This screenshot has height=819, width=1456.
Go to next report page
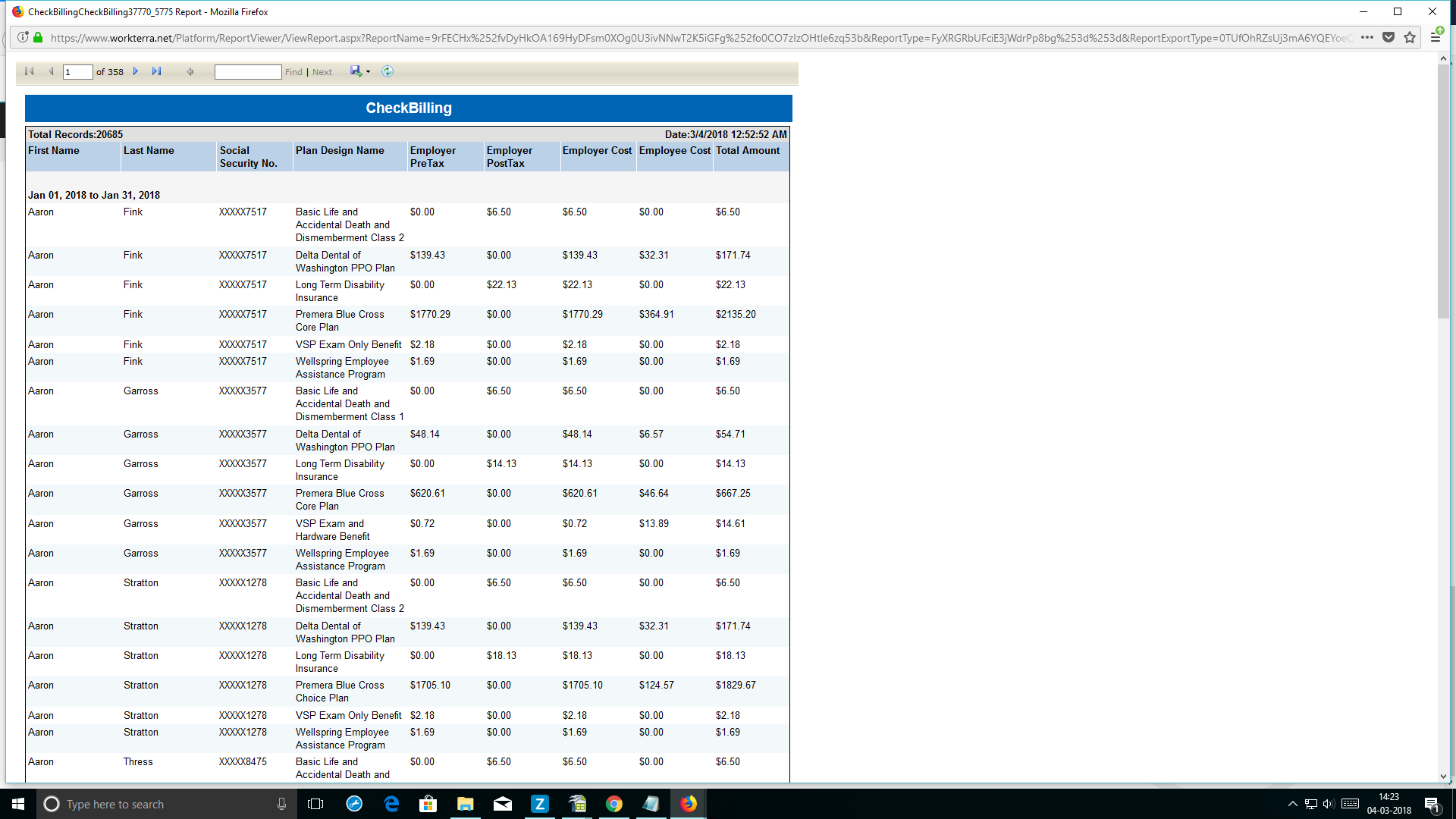pyautogui.click(x=136, y=71)
